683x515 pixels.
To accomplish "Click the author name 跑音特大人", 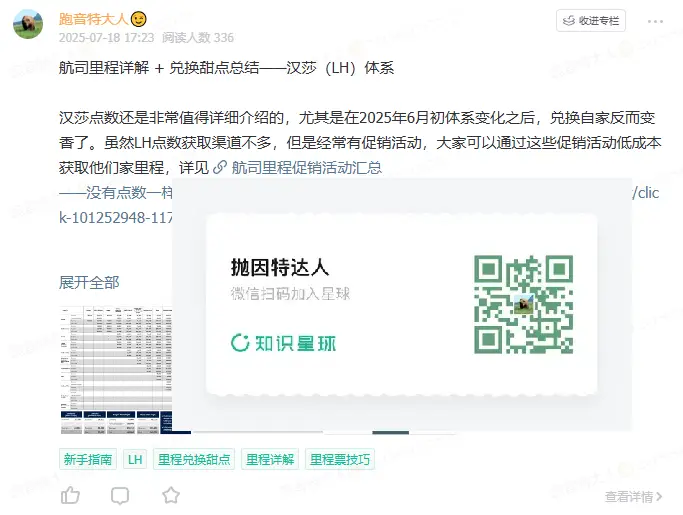I will 93,19.
